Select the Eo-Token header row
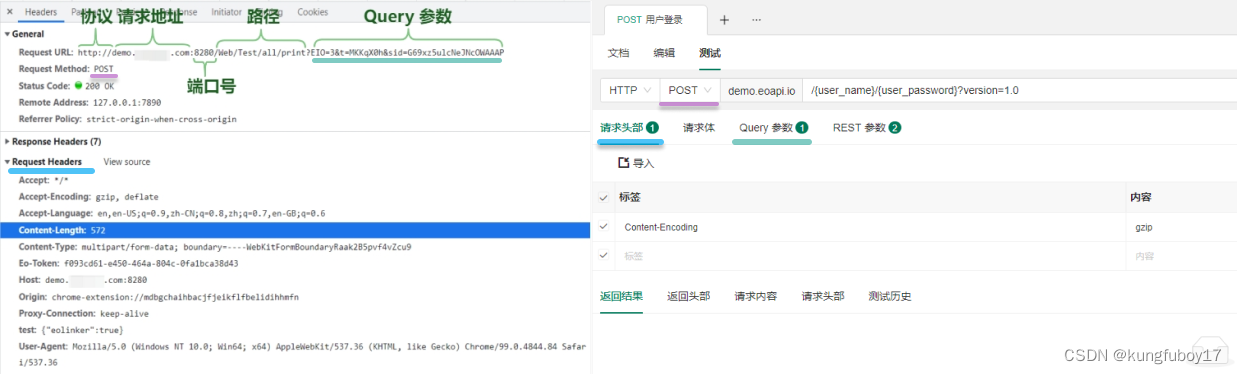Image resolution: width=1237 pixels, height=374 pixels. coord(128,264)
